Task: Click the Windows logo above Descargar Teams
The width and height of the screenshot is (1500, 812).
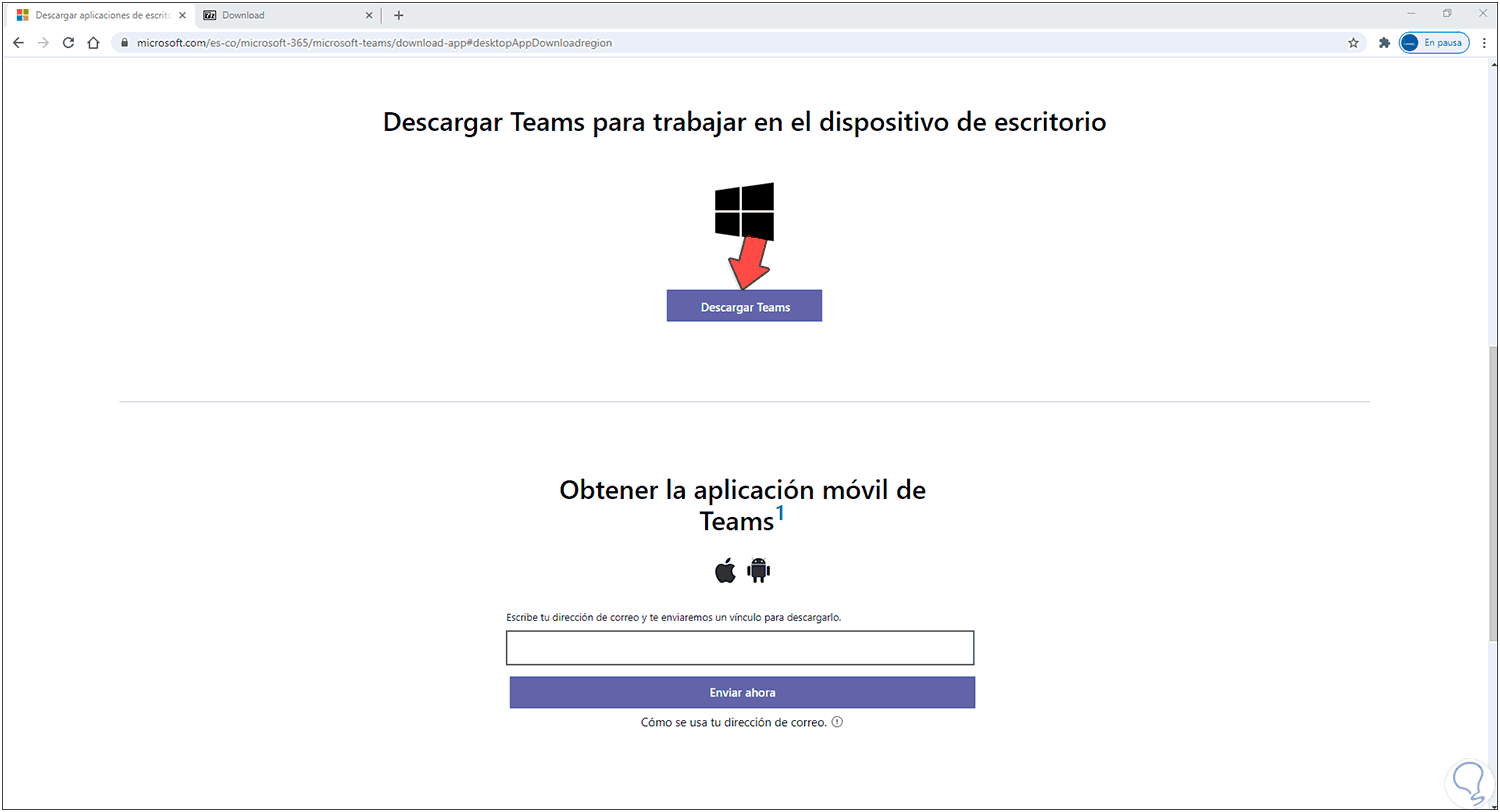Action: (x=744, y=211)
